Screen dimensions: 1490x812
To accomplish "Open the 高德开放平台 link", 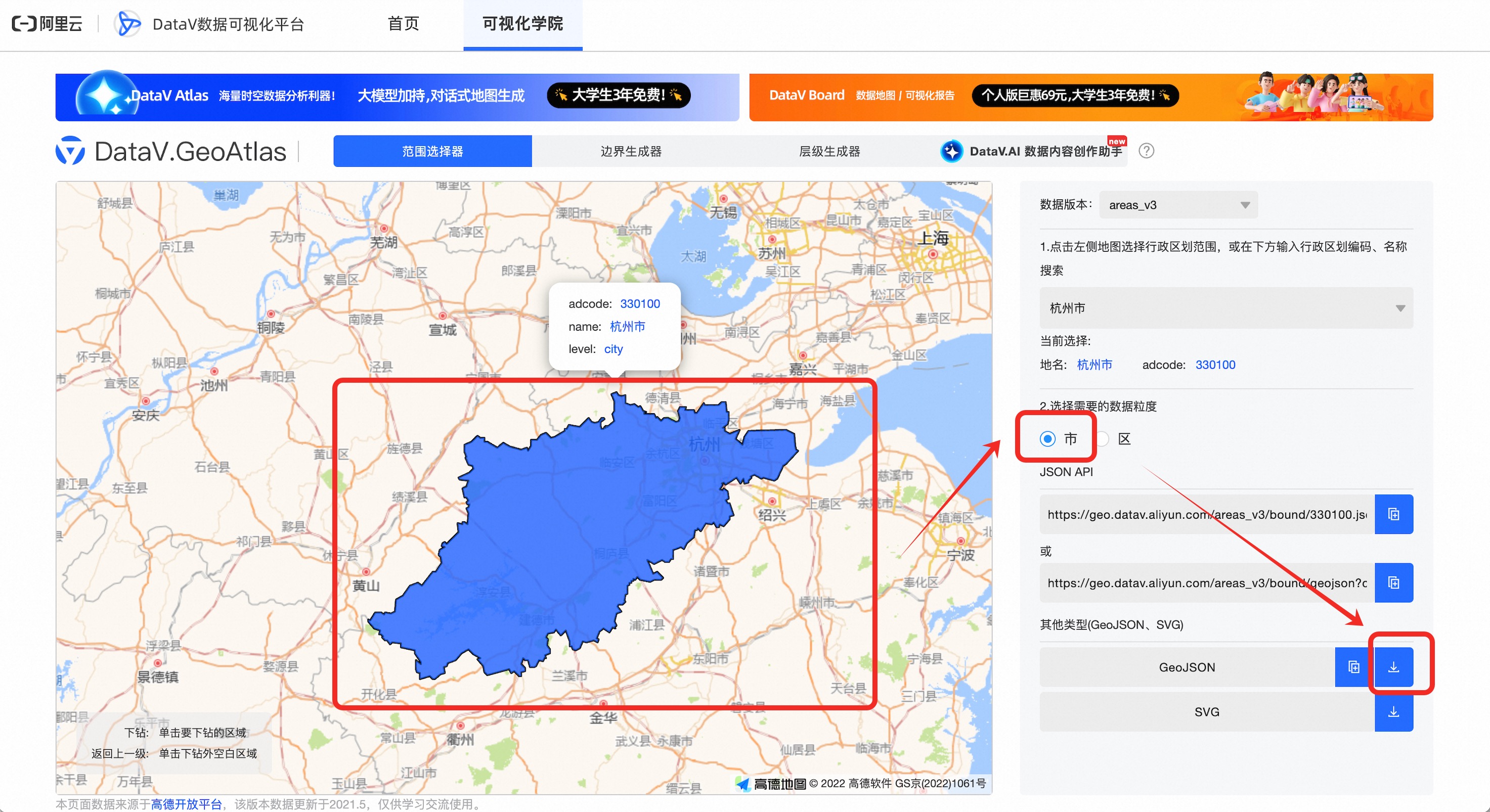I will tap(186, 804).
